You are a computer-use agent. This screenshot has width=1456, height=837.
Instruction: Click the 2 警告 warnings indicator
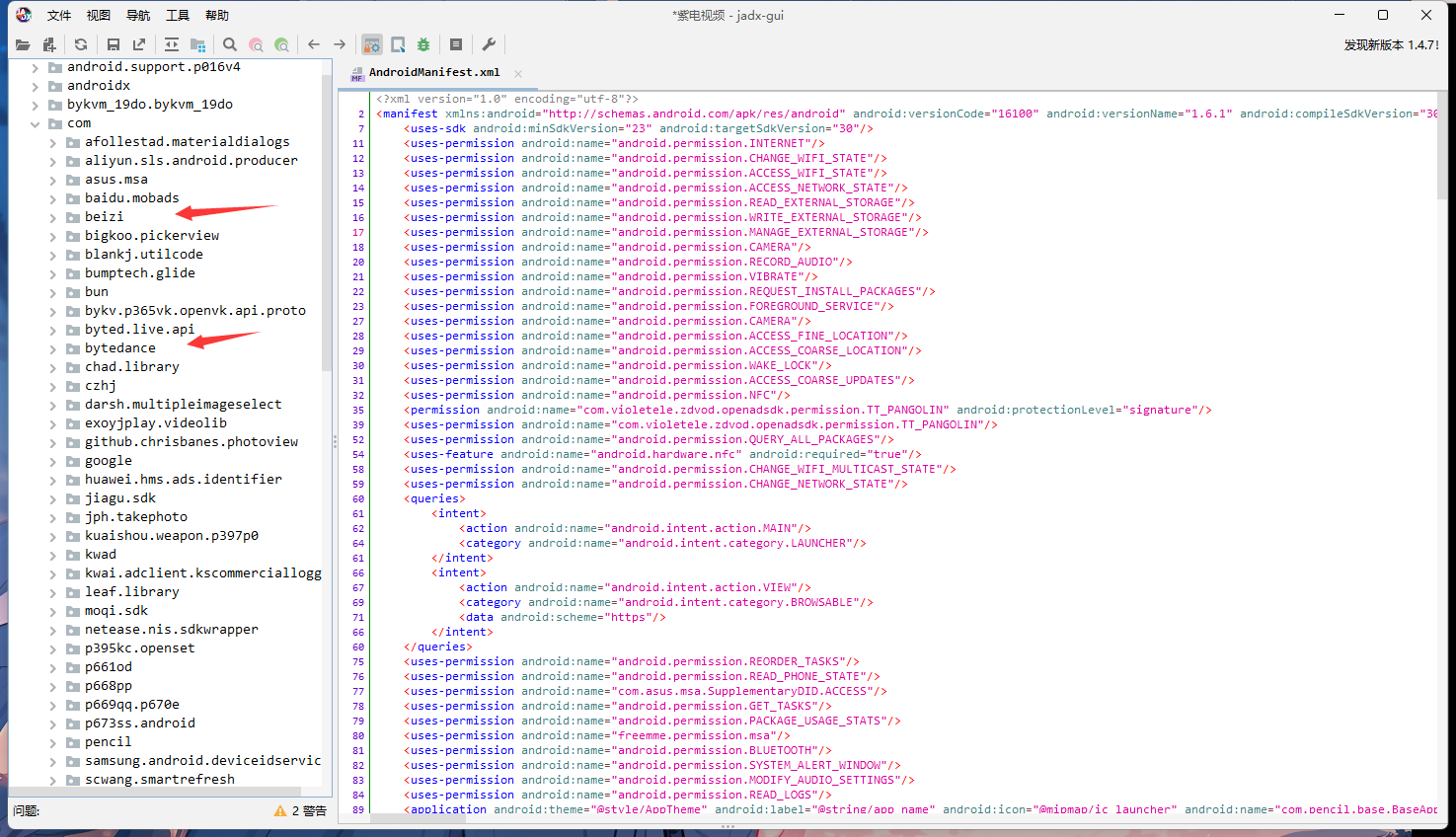tap(301, 810)
